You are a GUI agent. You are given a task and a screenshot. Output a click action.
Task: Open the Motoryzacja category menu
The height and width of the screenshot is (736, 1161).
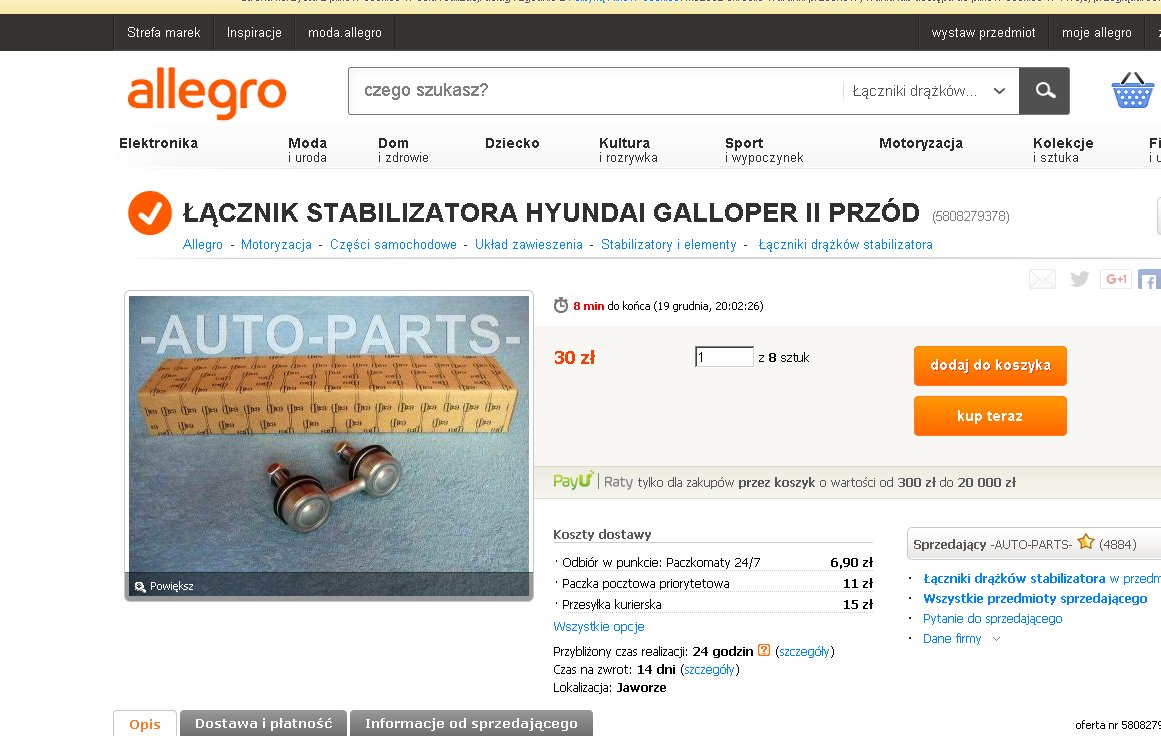(x=920, y=144)
